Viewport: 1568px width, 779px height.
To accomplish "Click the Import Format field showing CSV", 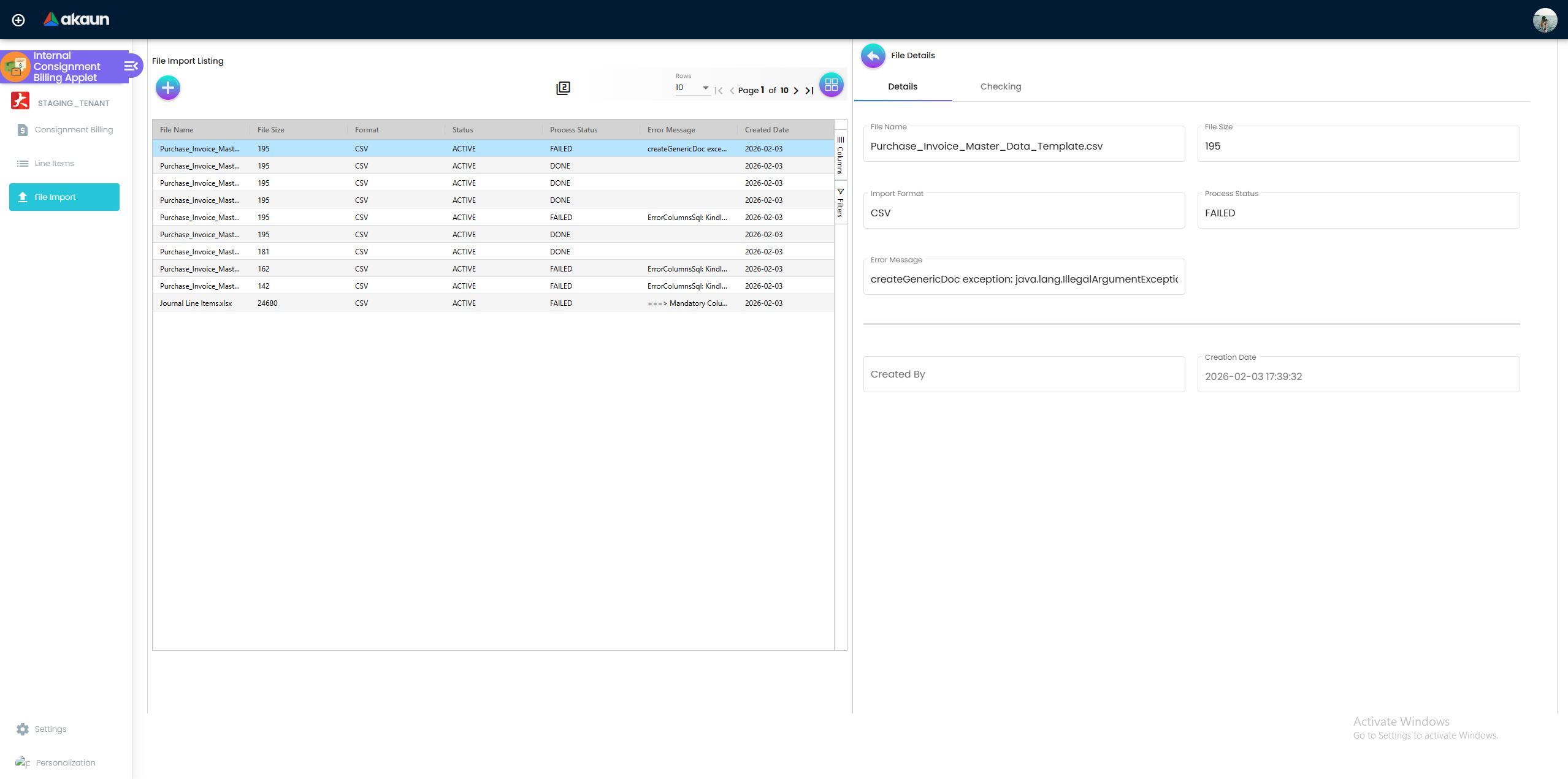I will (x=1023, y=211).
